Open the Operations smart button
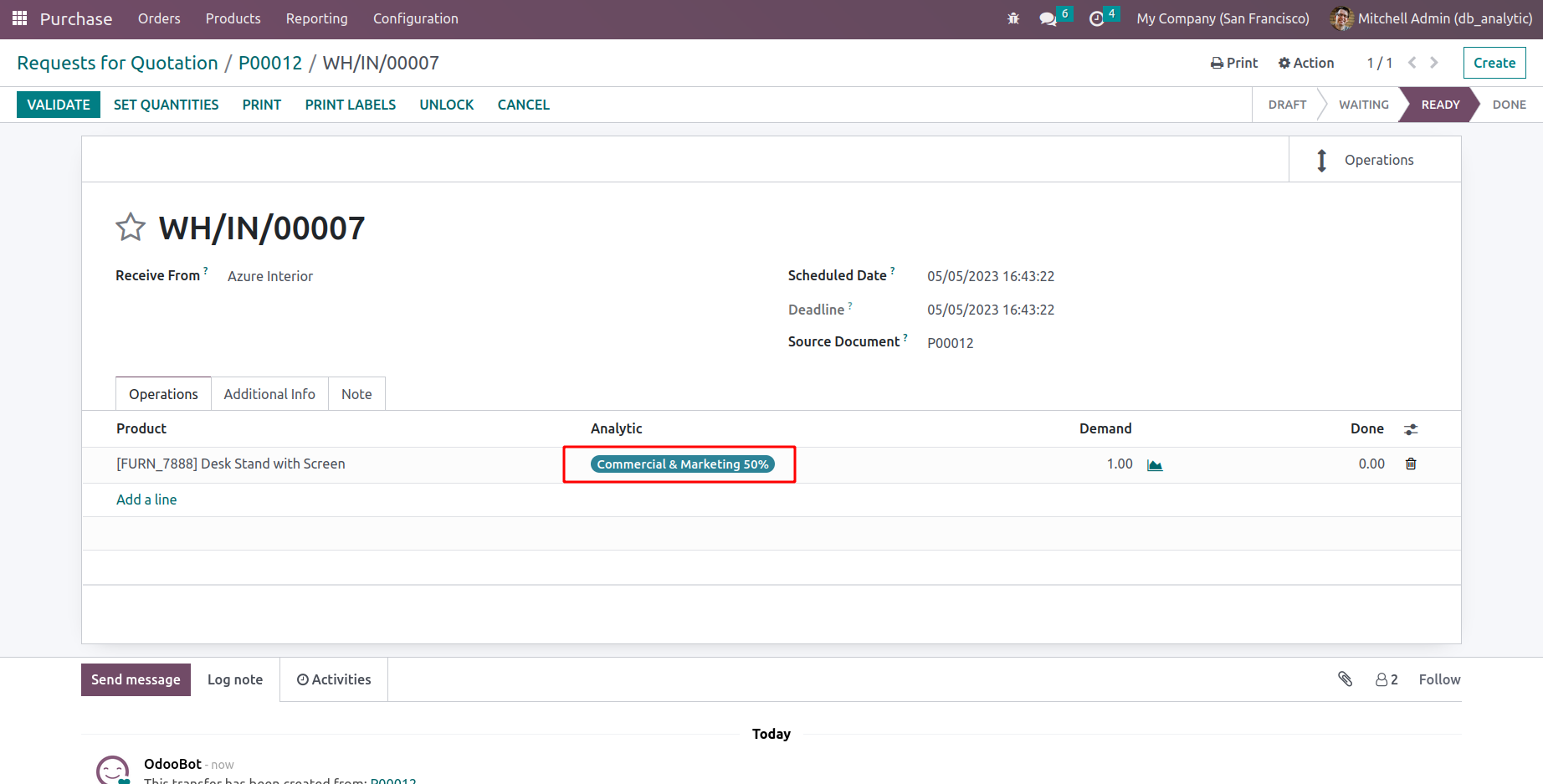The height and width of the screenshot is (784, 1543). pyautogui.click(x=1375, y=160)
